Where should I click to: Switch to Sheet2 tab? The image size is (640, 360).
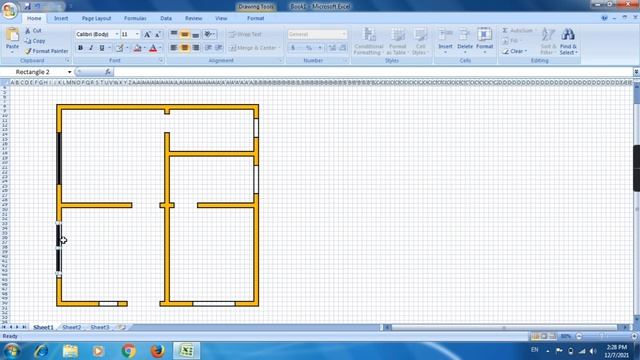[x=72, y=327]
